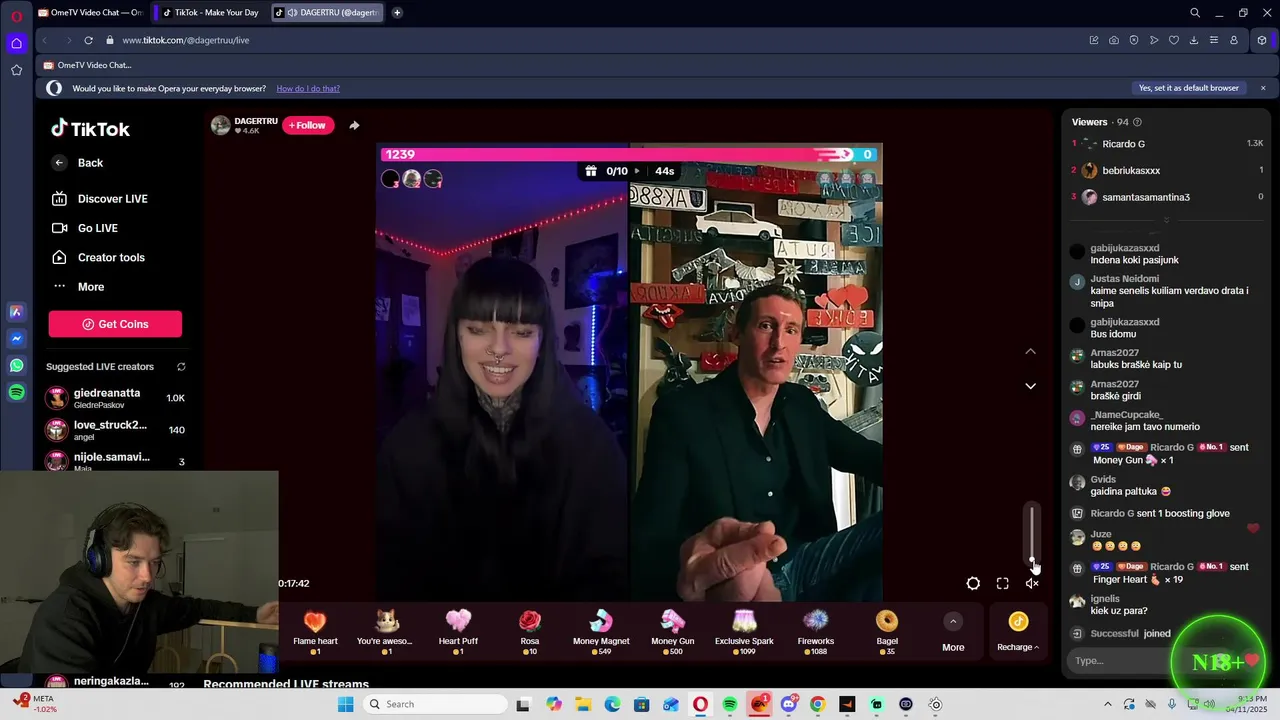Open WhatsApp in Opera sidebar

16,366
